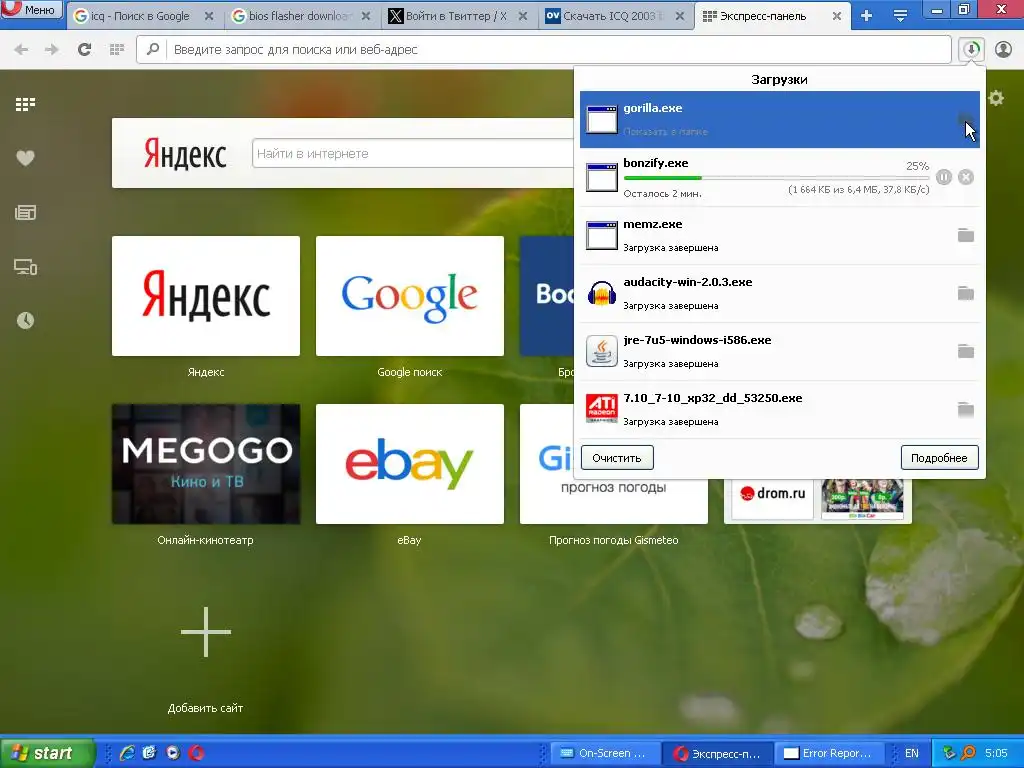Image resolution: width=1024 pixels, height=768 pixels.
Task: Open a new tab with plus button
Action: click(867, 16)
